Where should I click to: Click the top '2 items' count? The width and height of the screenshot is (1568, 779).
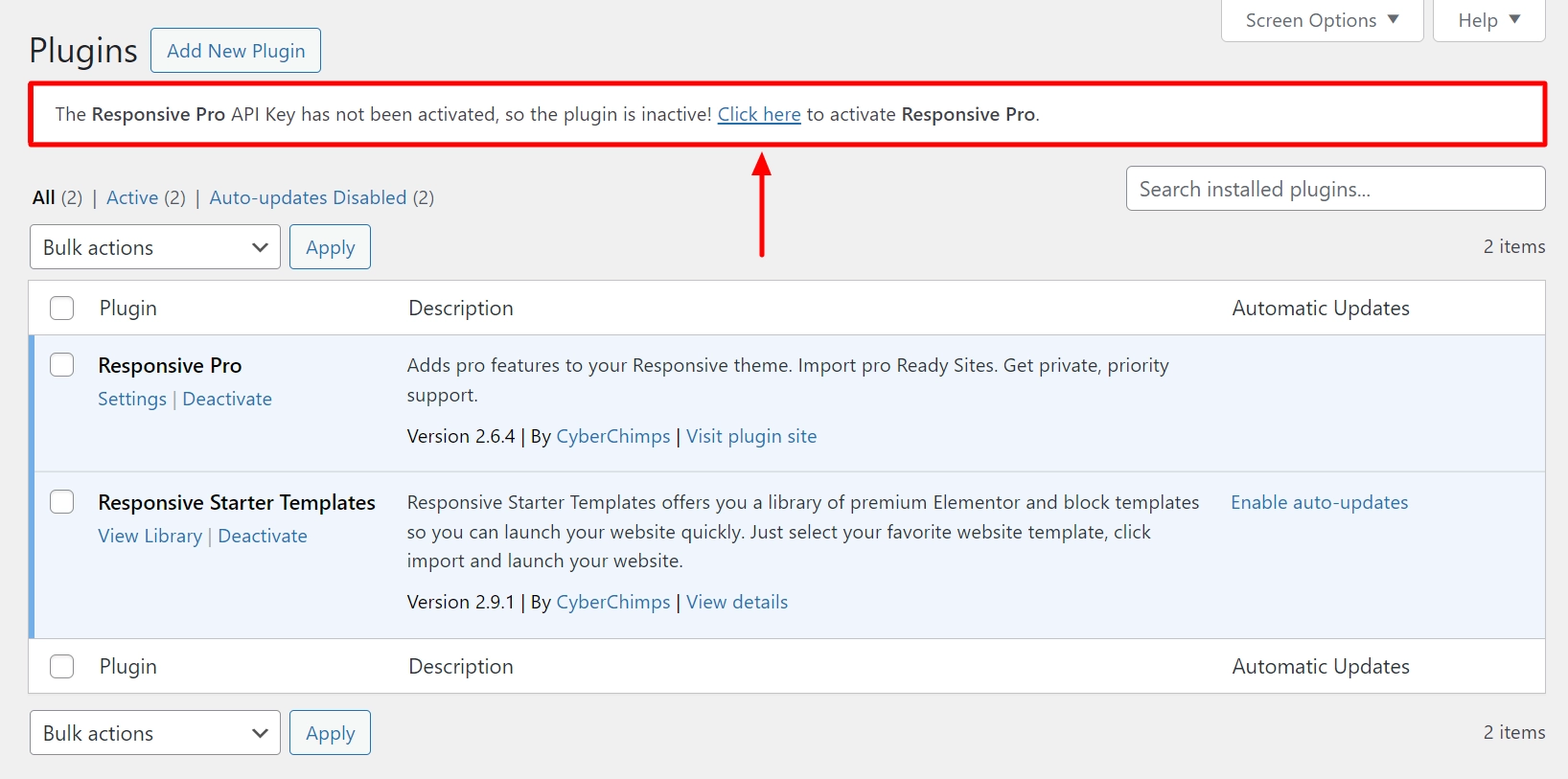click(1514, 246)
